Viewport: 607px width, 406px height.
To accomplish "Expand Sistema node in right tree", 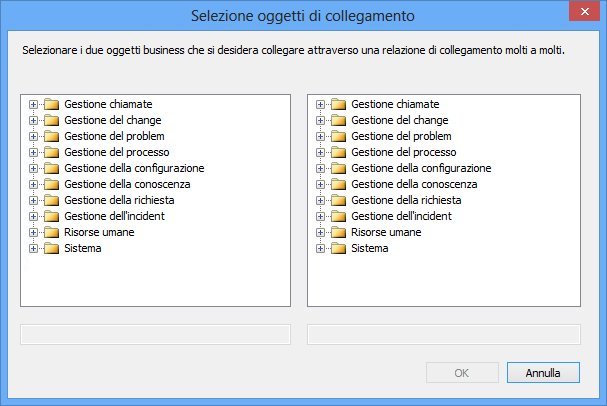I will point(320,248).
